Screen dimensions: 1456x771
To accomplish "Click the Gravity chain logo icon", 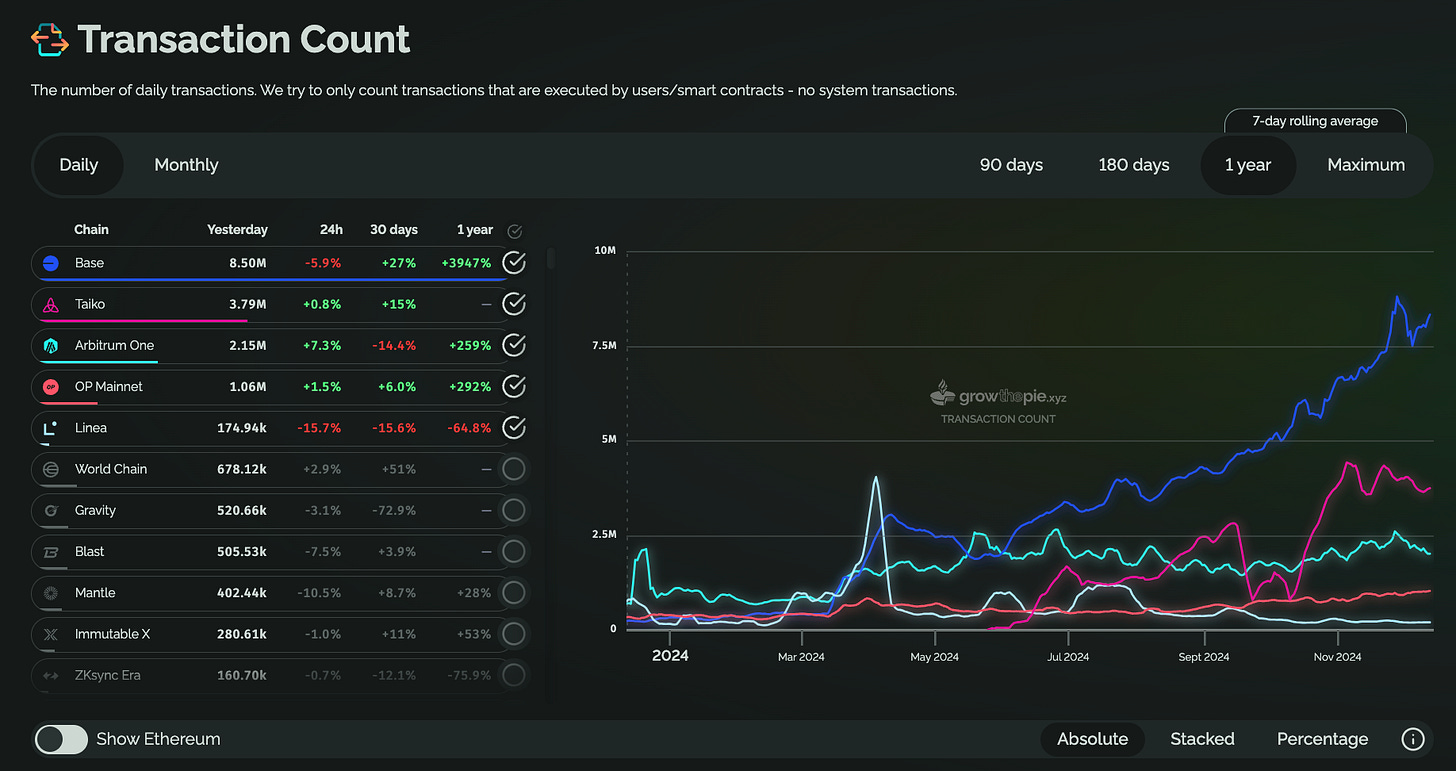I will [x=50, y=510].
